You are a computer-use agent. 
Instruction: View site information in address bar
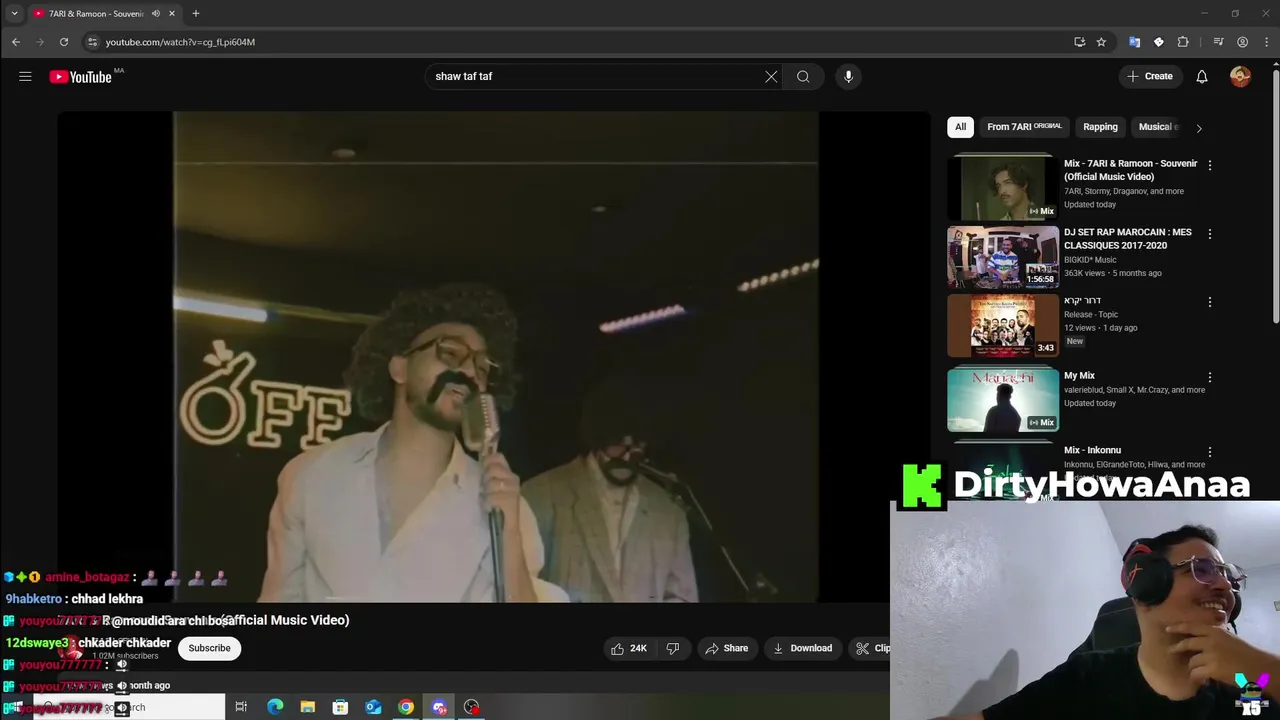(x=92, y=42)
